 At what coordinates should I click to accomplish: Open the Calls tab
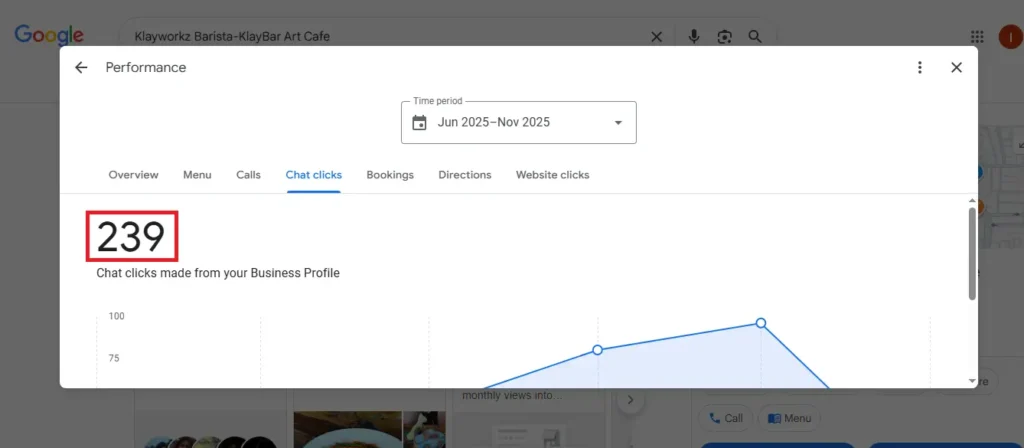click(248, 175)
